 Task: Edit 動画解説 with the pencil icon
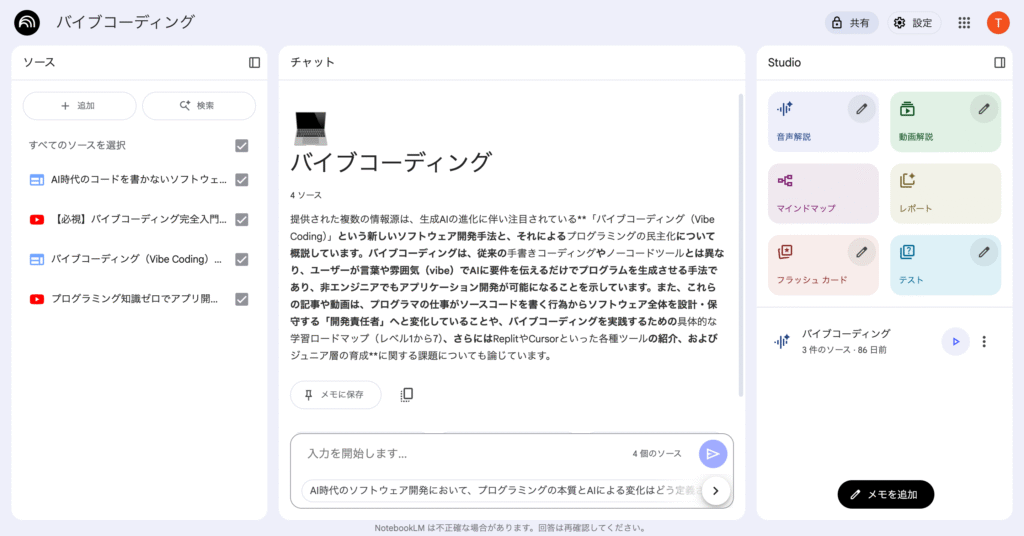tap(983, 109)
